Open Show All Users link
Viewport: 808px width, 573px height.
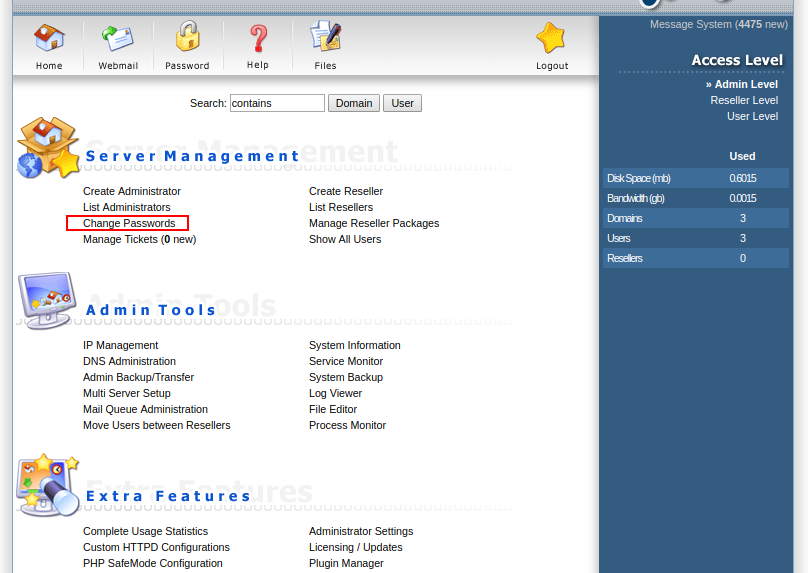345,239
